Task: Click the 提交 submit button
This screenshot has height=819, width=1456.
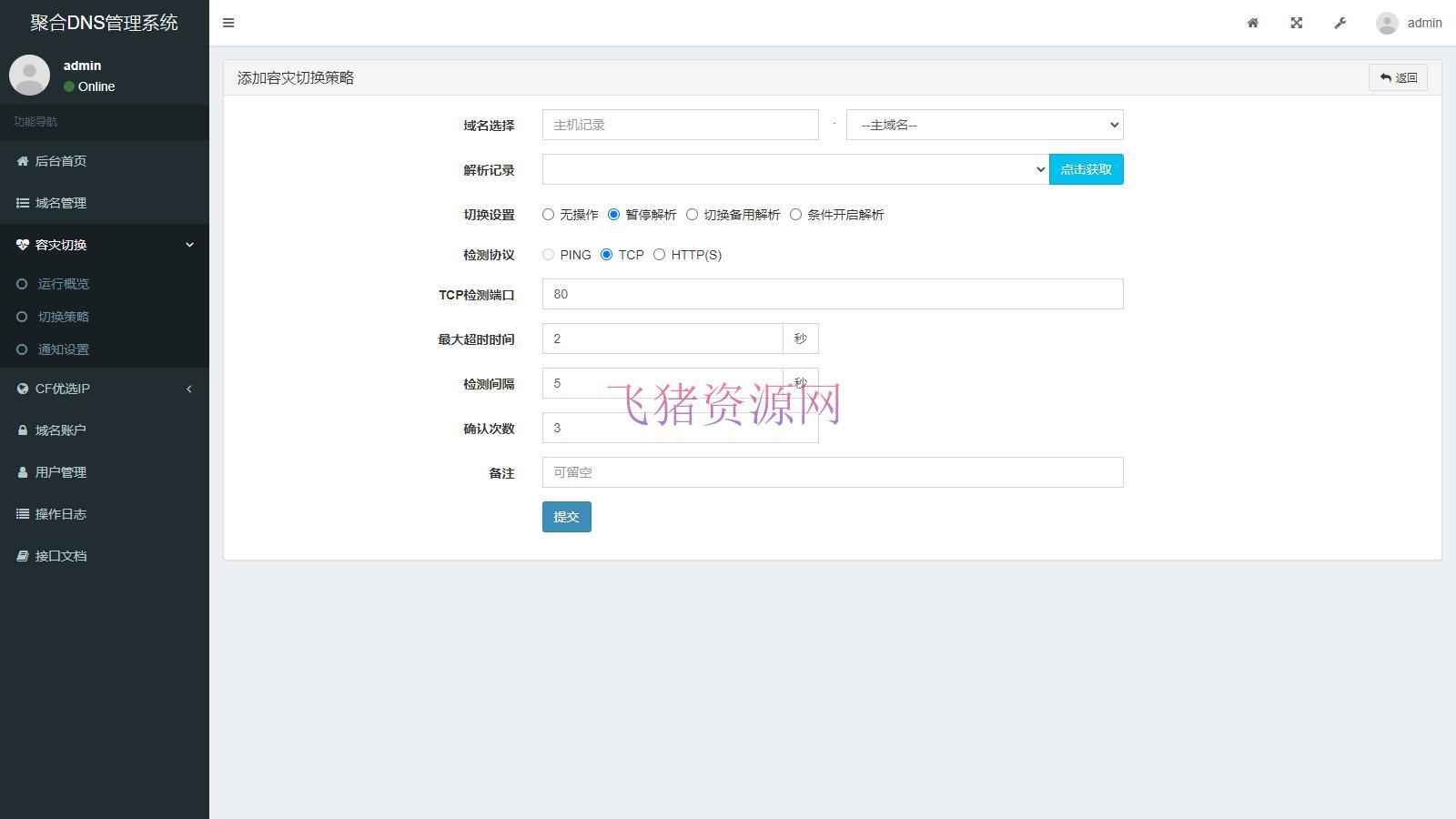Action: 566,516
